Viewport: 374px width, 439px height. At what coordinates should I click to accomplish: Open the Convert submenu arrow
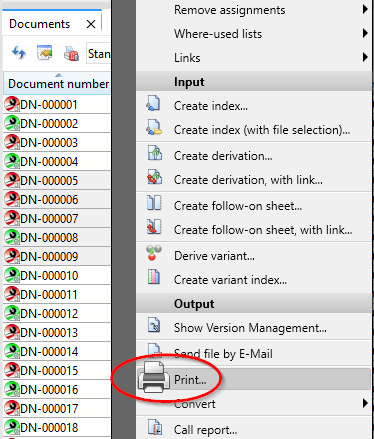[365, 403]
